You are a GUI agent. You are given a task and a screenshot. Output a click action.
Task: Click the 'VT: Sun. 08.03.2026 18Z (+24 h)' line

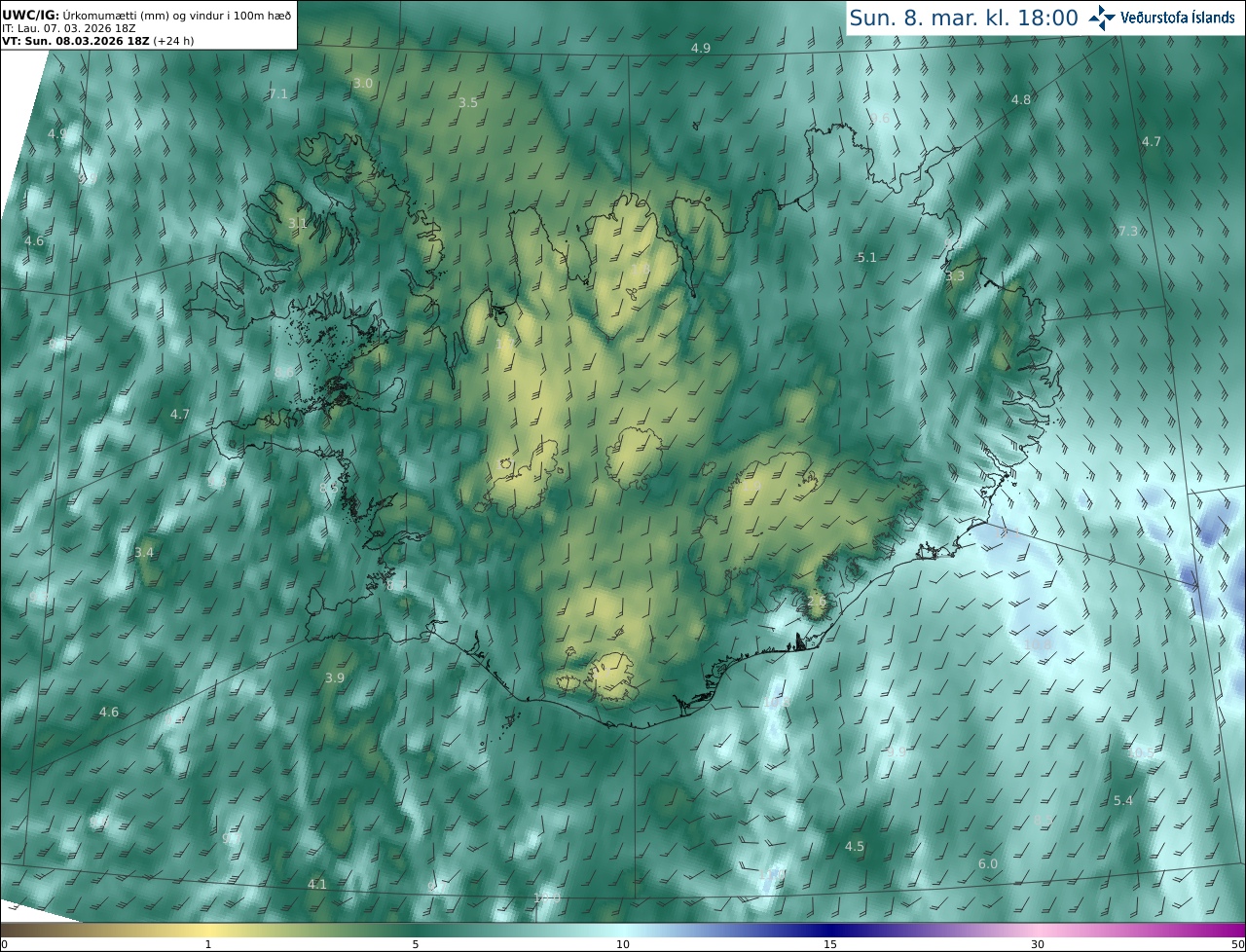tap(98, 41)
